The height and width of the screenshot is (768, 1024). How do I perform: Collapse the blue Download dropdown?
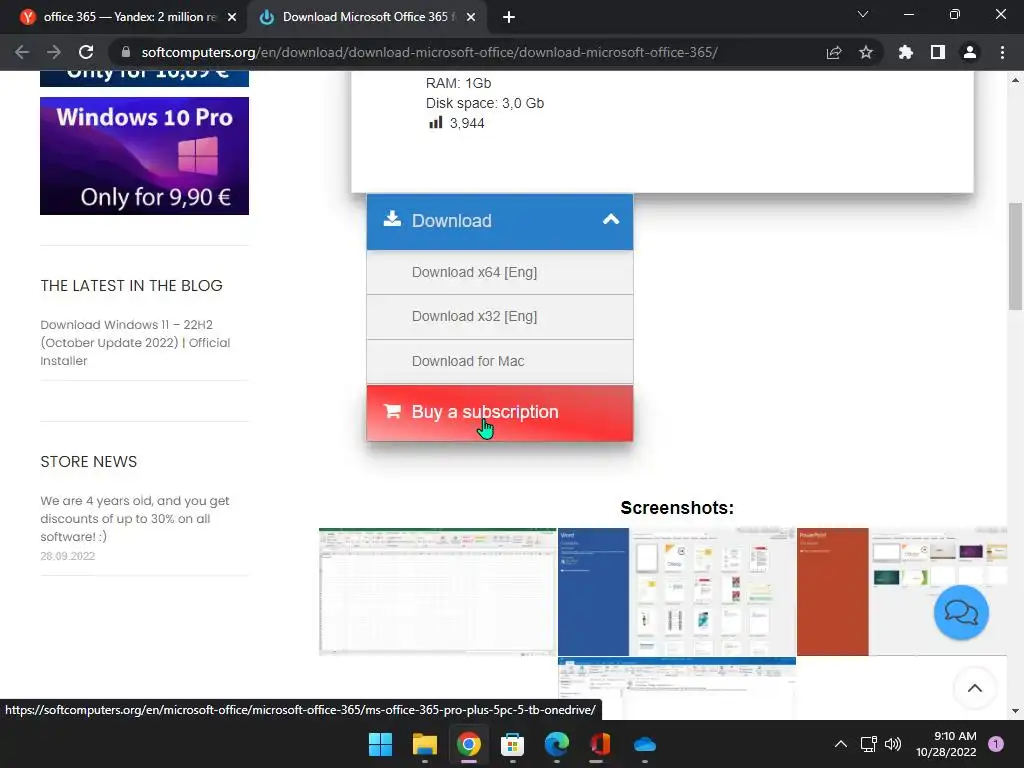tap(500, 221)
